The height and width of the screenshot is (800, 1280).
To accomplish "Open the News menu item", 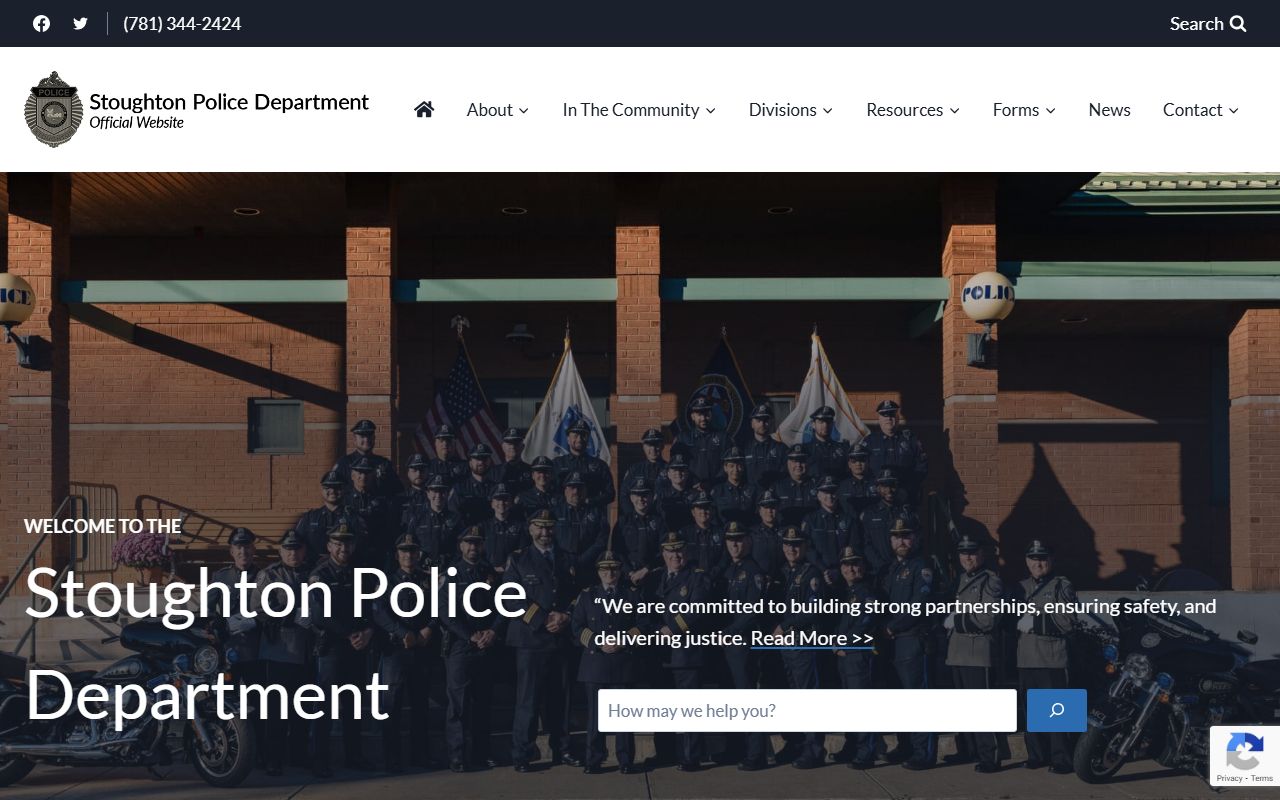I will [1109, 110].
